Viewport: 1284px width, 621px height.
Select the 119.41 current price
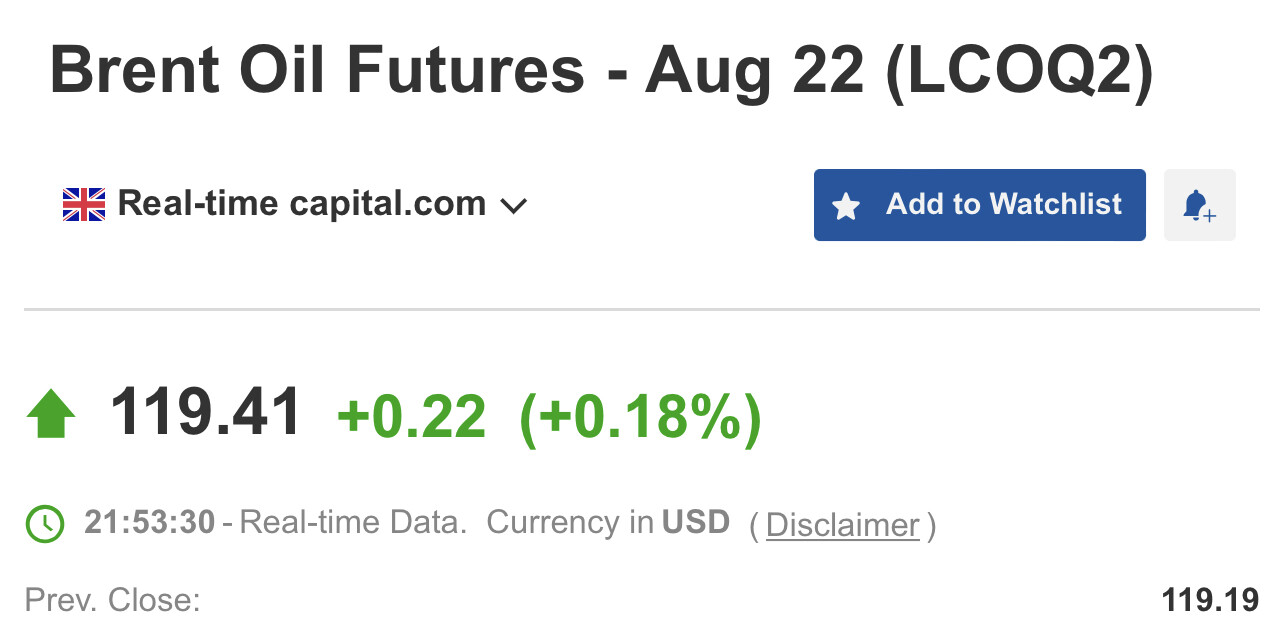(206, 412)
